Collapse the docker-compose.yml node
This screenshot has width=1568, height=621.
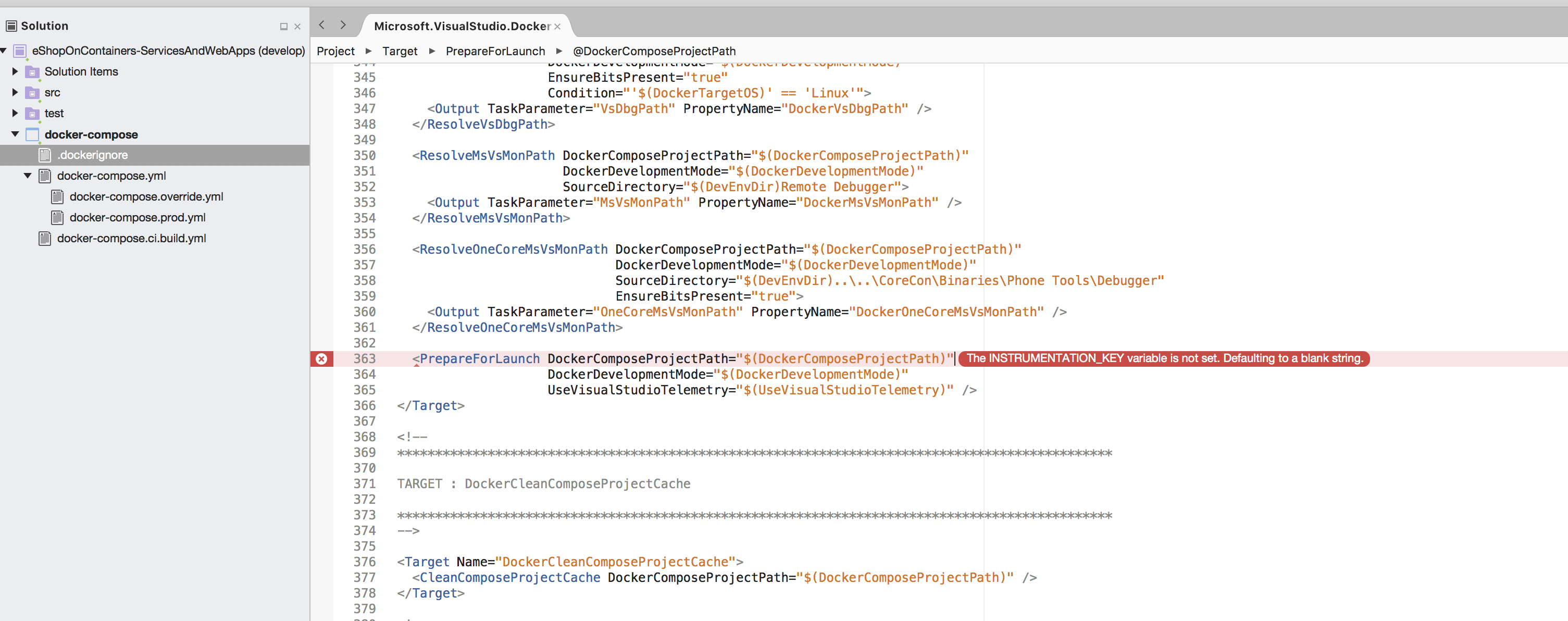(x=28, y=176)
